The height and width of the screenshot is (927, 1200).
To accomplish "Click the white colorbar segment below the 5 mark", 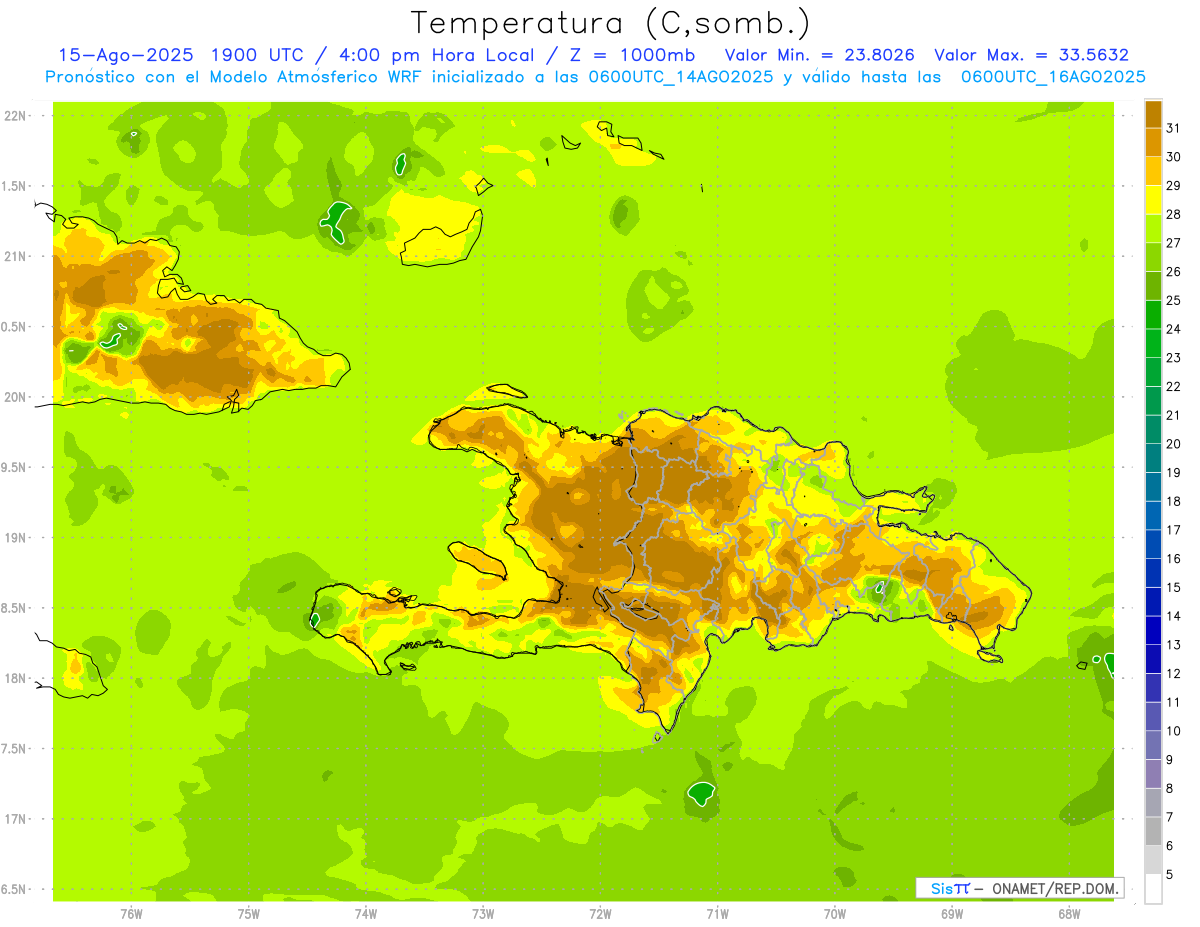I will point(1153,889).
